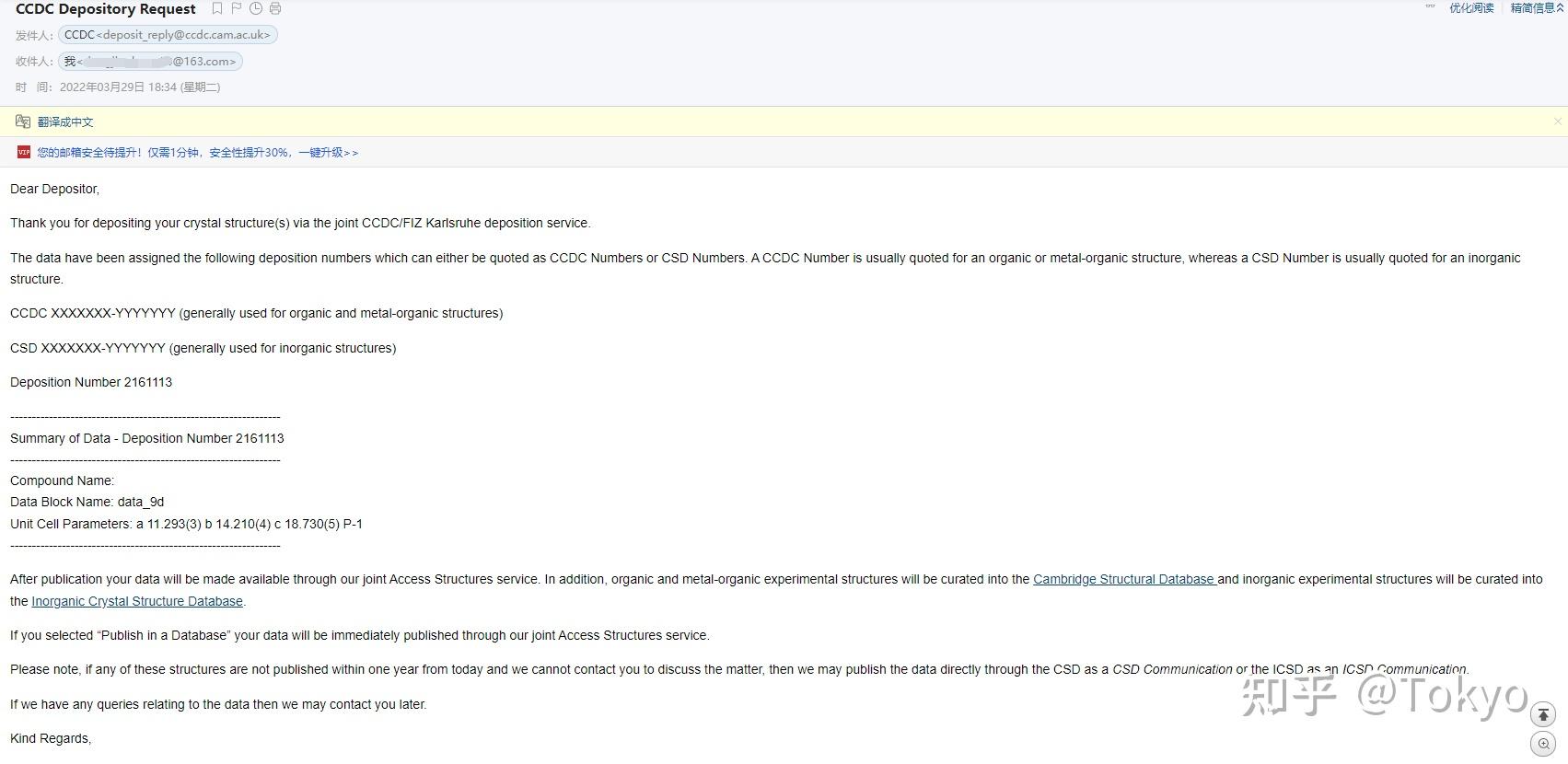Viewport: 1568px width, 764px height.
Task: Open the Inorganic Crystal Structure Database link
Action: pos(137,601)
